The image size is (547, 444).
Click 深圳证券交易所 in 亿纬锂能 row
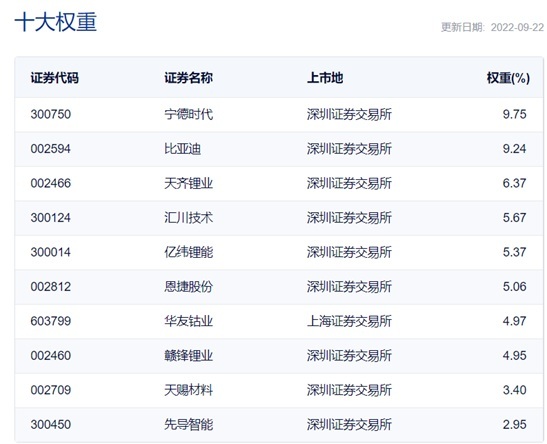click(349, 252)
